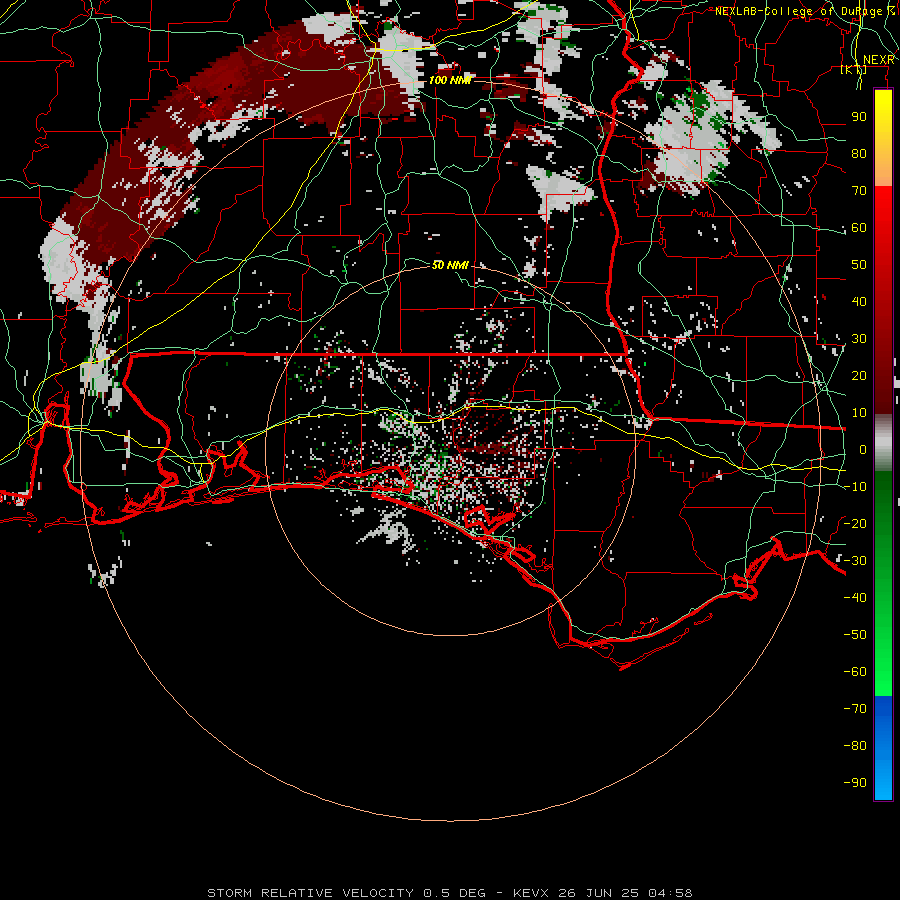Image resolution: width=900 pixels, height=900 pixels.
Task: Click the NEXLAB-College of DuPage credit text
Action: point(805,11)
